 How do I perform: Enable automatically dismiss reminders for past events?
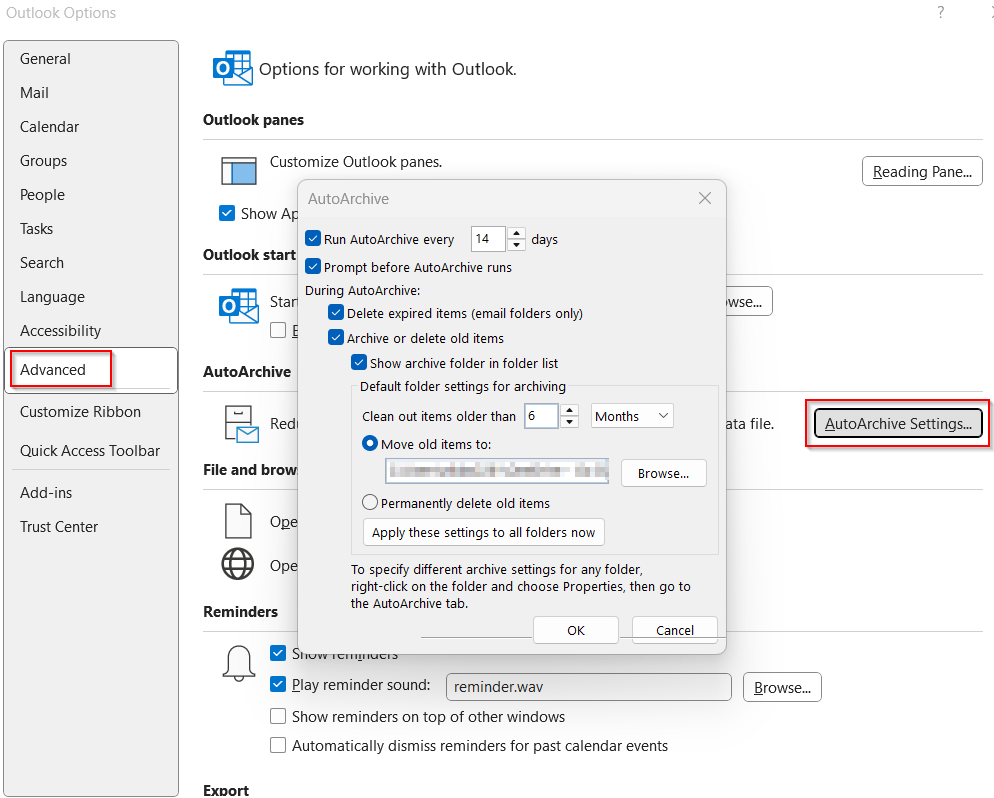pos(278,745)
